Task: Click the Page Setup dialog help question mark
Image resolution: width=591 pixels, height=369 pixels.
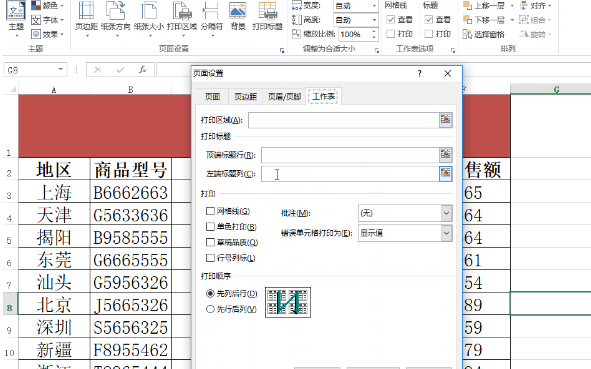Action: (x=420, y=73)
